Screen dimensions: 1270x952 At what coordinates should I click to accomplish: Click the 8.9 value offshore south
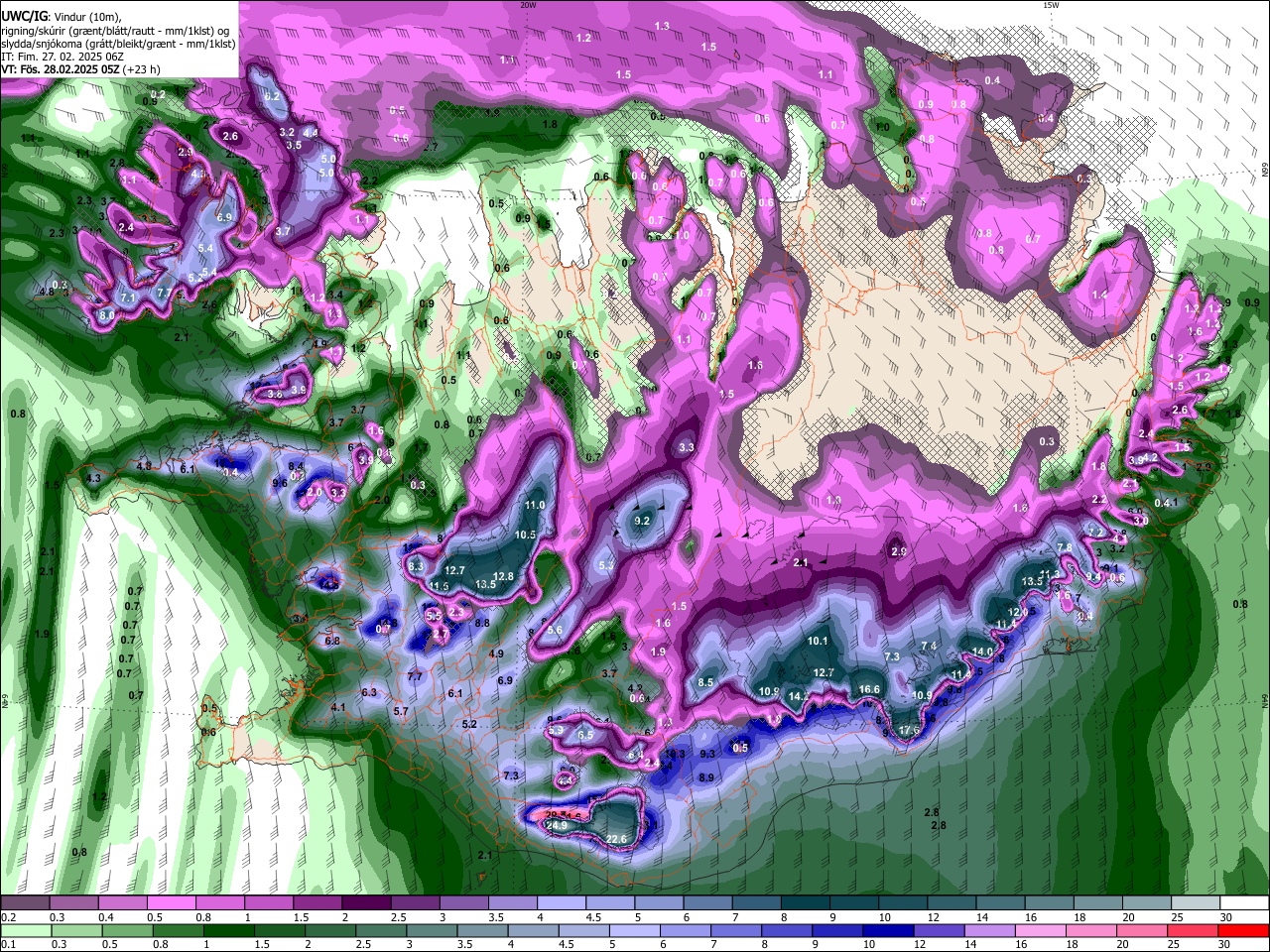coord(706,777)
